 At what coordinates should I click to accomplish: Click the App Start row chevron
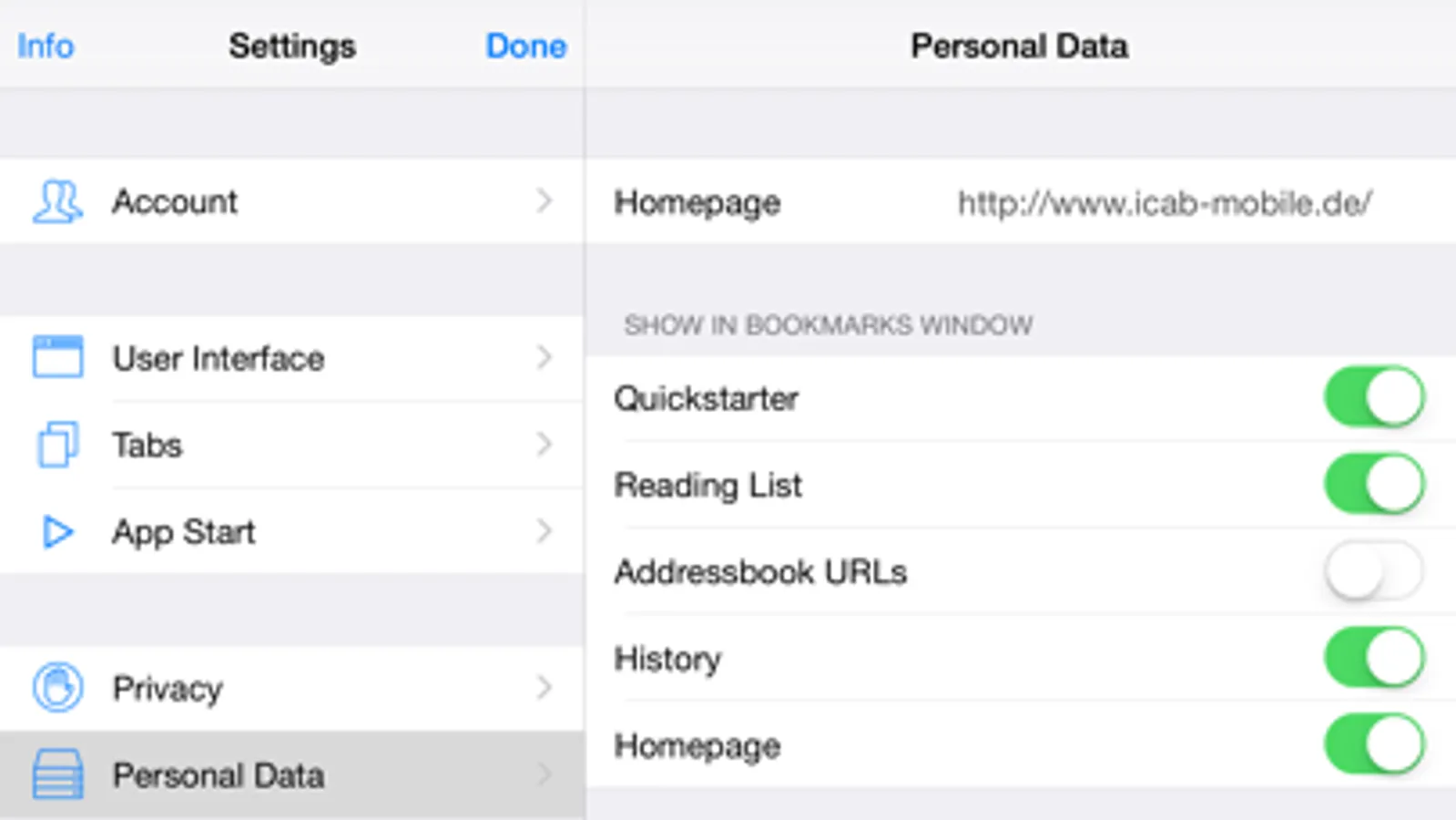(544, 531)
